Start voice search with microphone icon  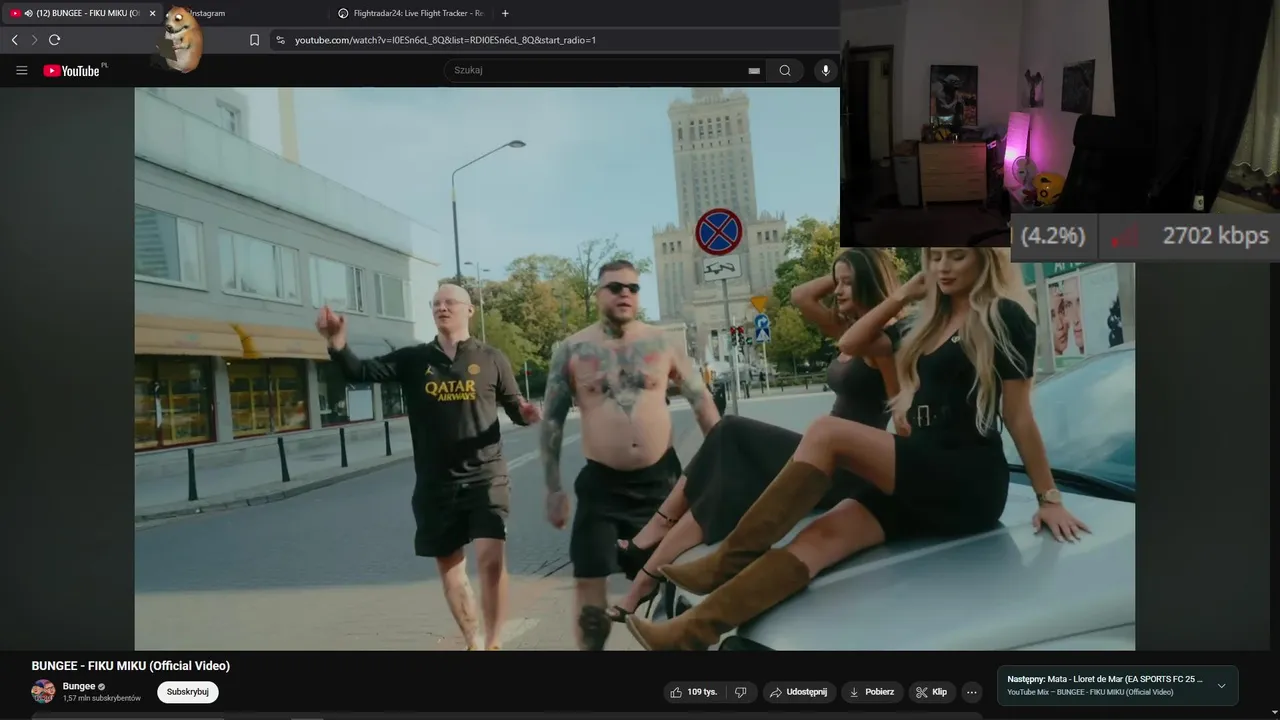pyautogui.click(x=825, y=70)
